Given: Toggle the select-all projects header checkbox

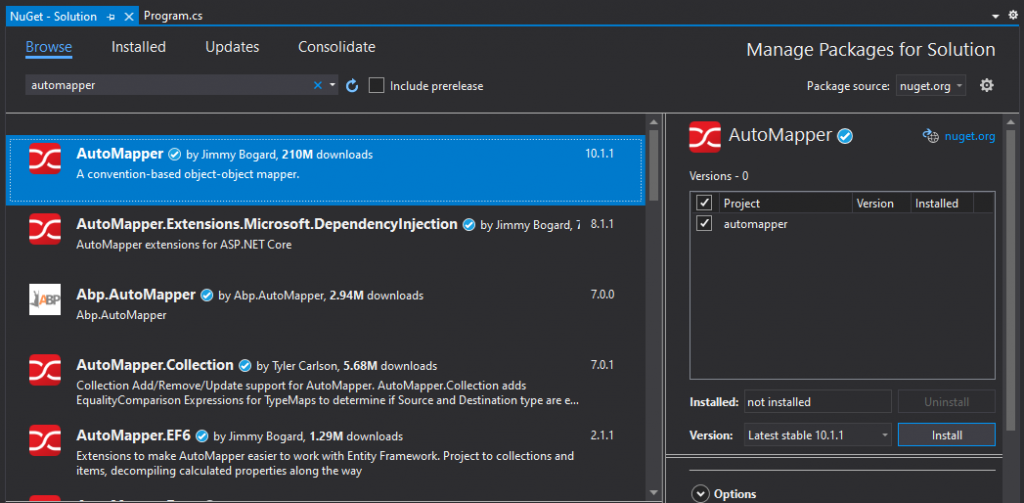Looking at the screenshot, I should [x=704, y=203].
